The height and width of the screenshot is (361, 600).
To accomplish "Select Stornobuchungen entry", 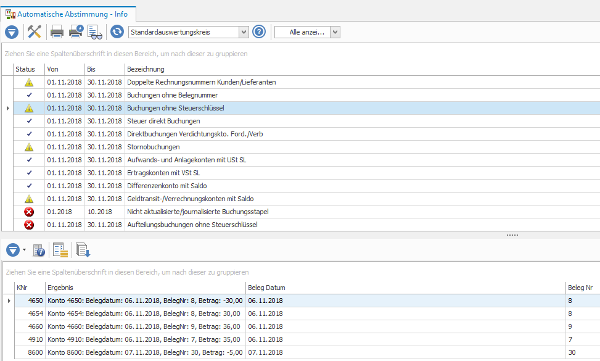I will click(x=153, y=147).
